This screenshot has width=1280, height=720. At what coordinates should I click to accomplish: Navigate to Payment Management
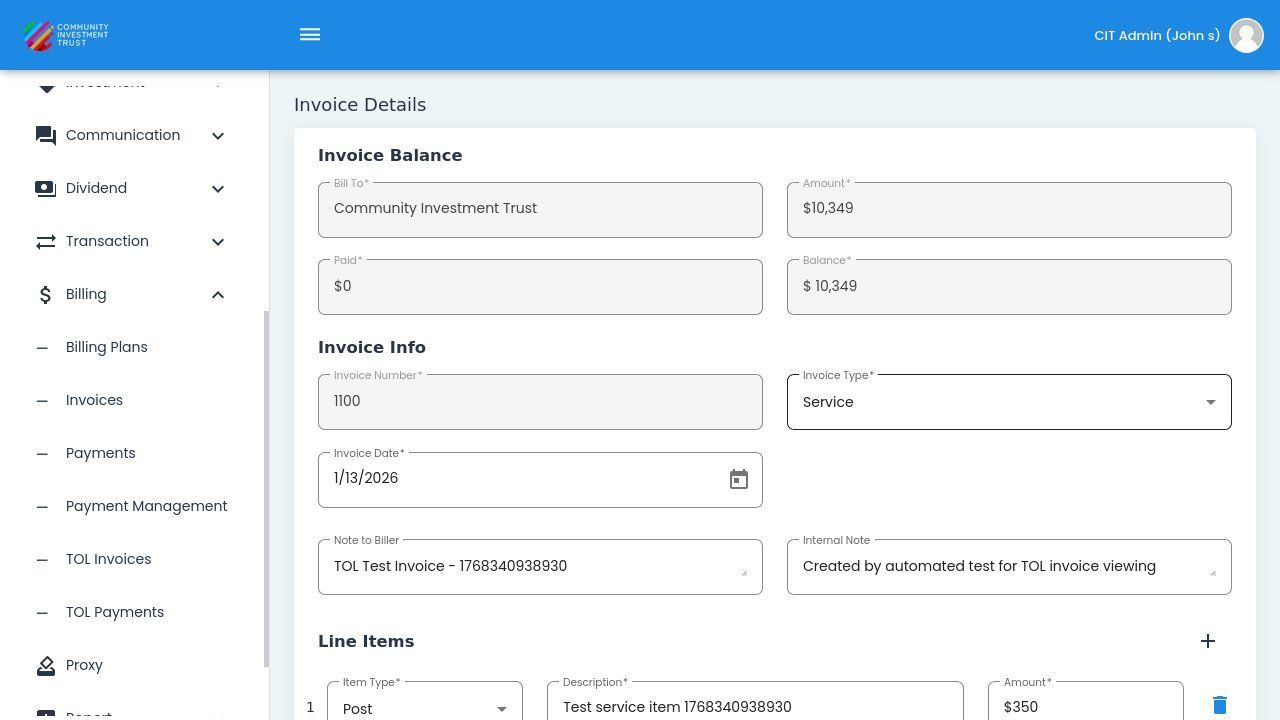coord(146,507)
